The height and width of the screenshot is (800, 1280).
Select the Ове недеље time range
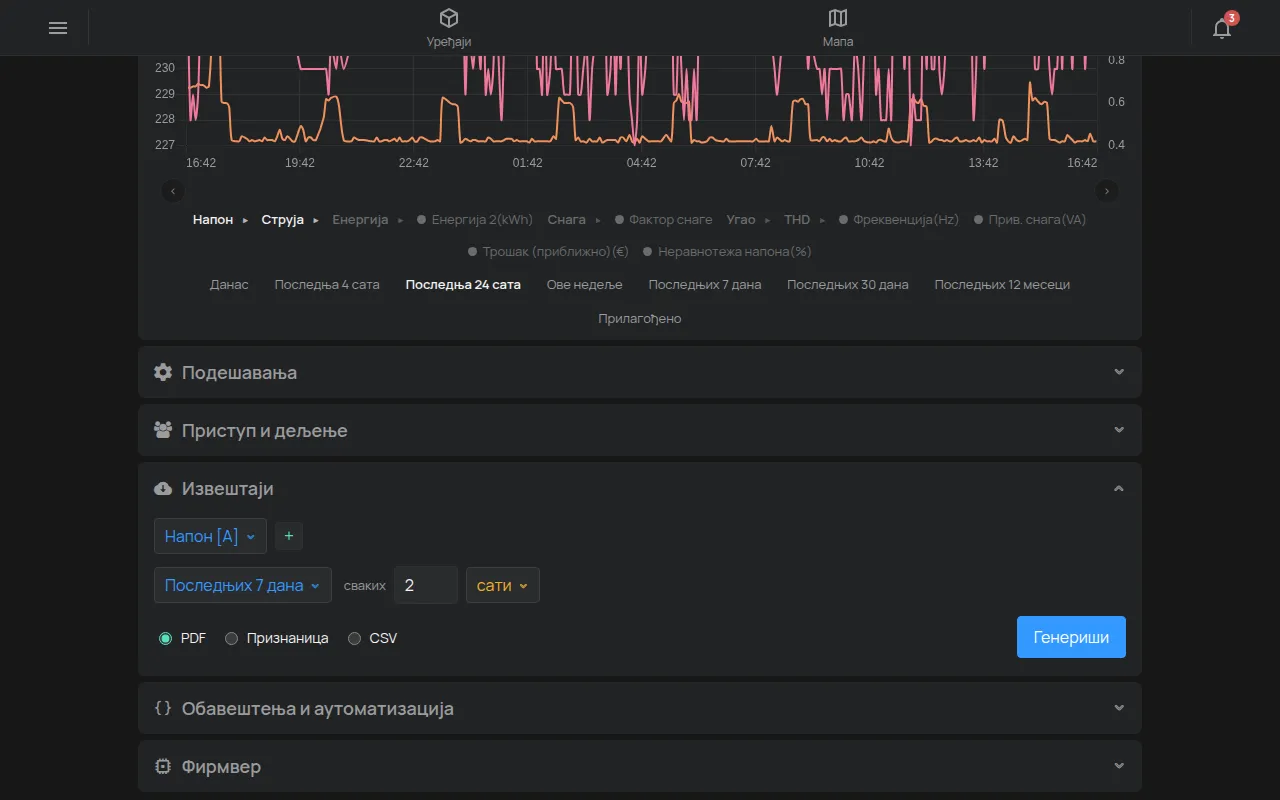point(585,284)
